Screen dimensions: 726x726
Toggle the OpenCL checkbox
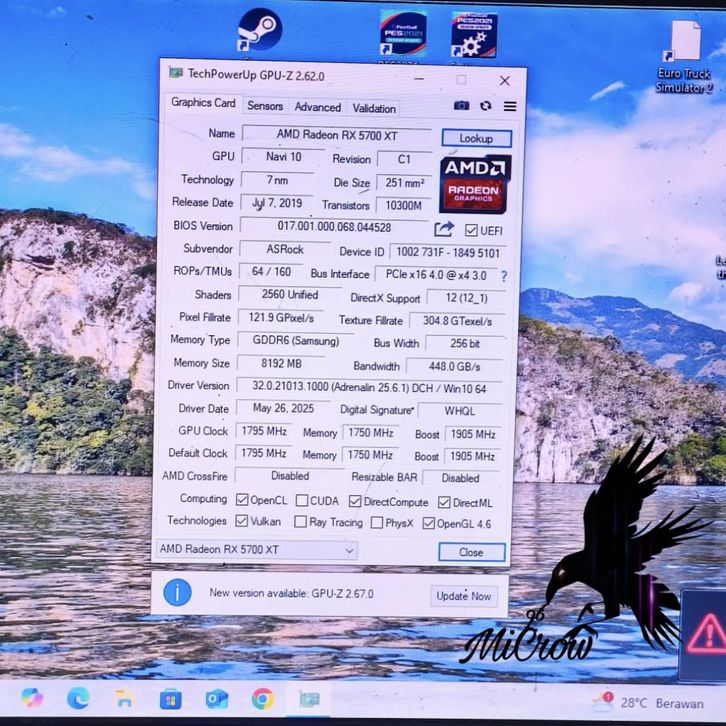click(242, 500)
